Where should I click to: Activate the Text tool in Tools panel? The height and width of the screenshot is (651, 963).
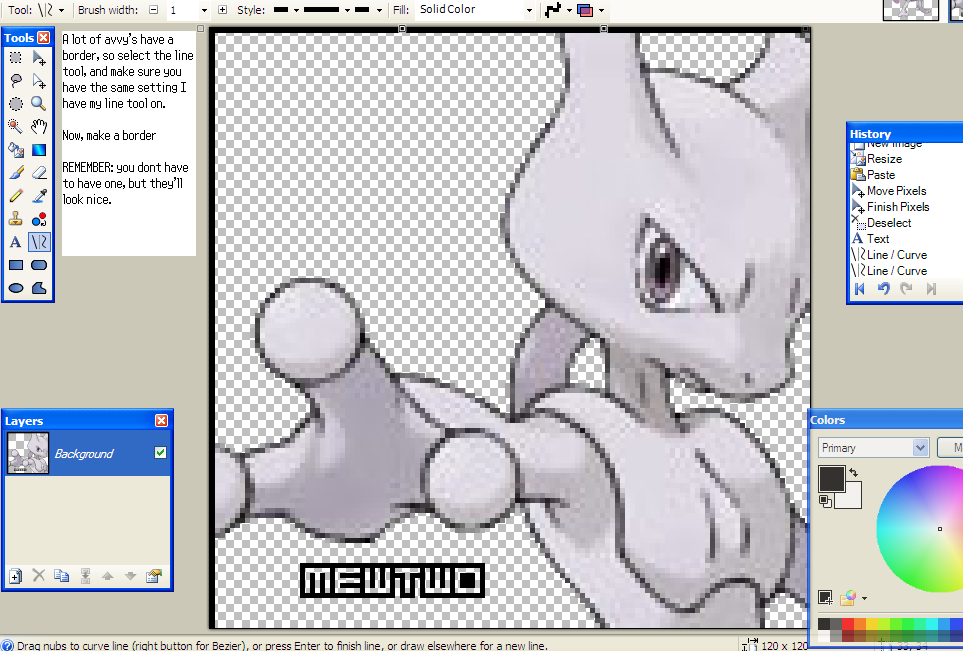click(x=15, y=242)
